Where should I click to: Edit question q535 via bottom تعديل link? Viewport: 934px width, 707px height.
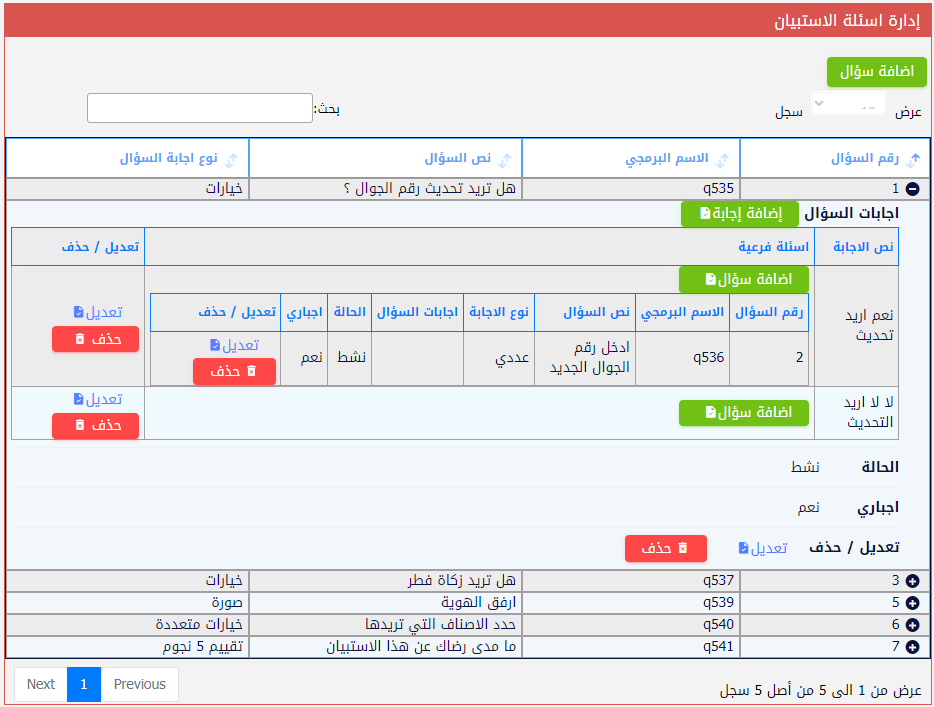tap(762, 548)
